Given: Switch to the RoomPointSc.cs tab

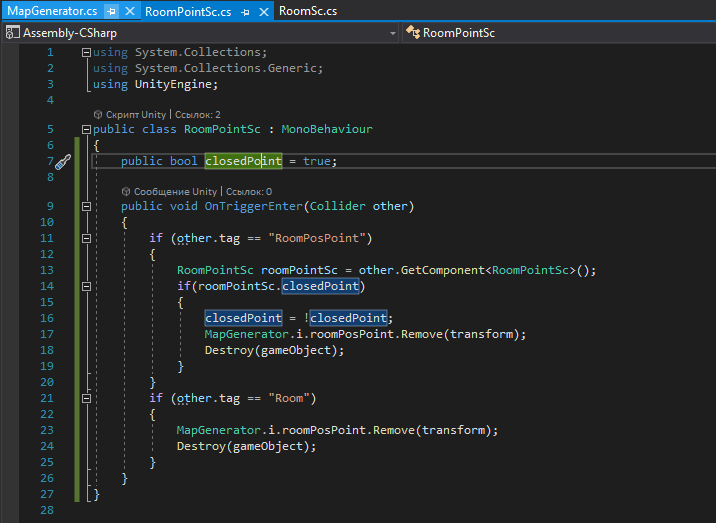Looking at the screenshot, I should coord(188,12).
